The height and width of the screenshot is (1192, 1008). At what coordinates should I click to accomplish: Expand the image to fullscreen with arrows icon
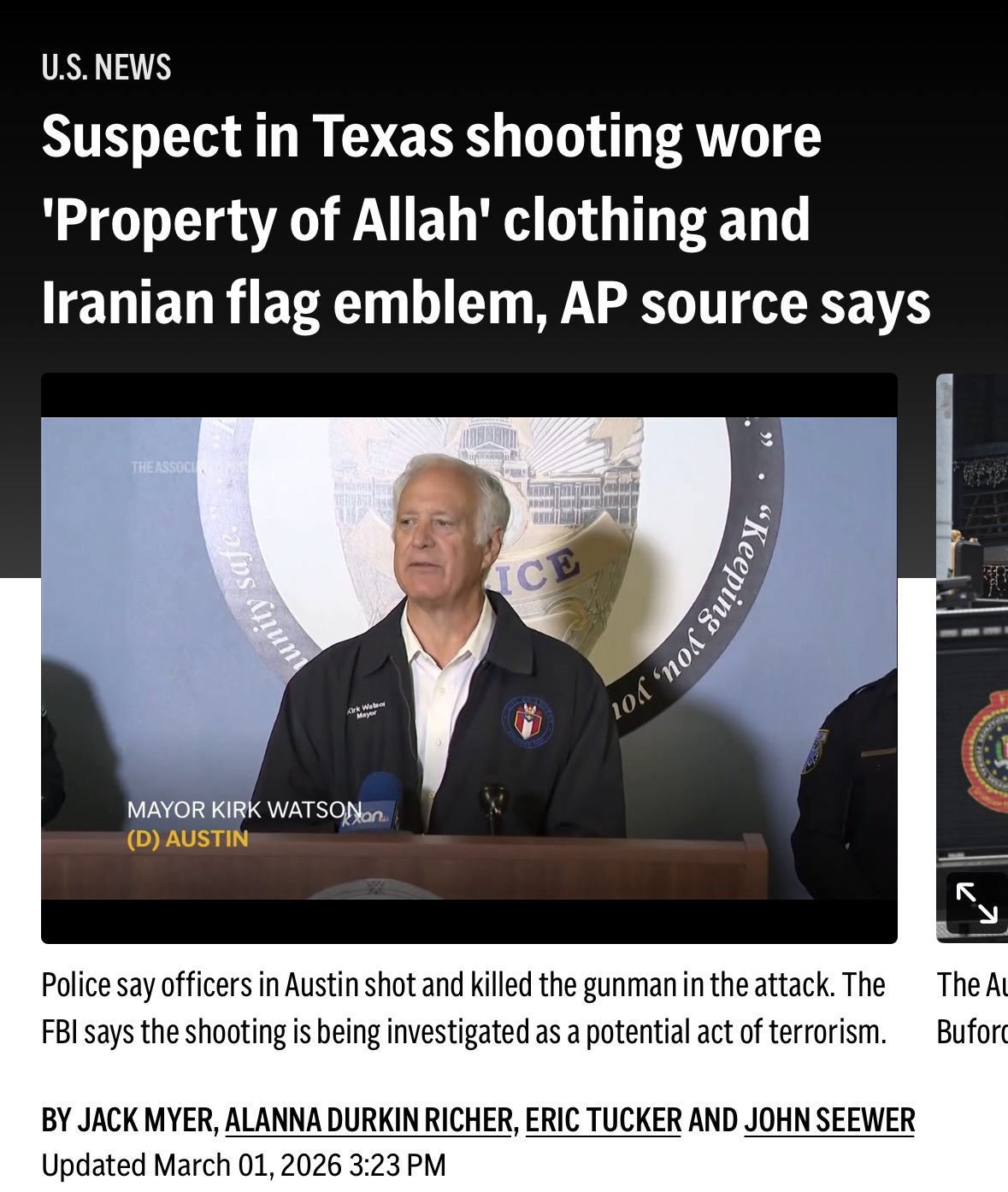tap(976, 904)
